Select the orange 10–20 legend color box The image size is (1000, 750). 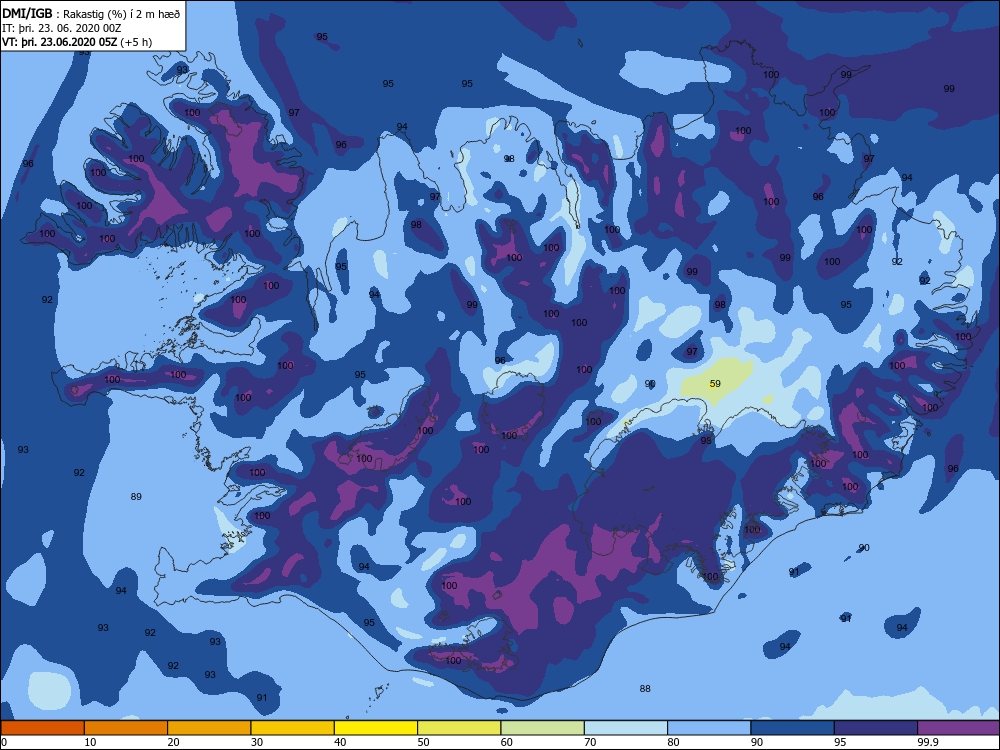point(126,728)
